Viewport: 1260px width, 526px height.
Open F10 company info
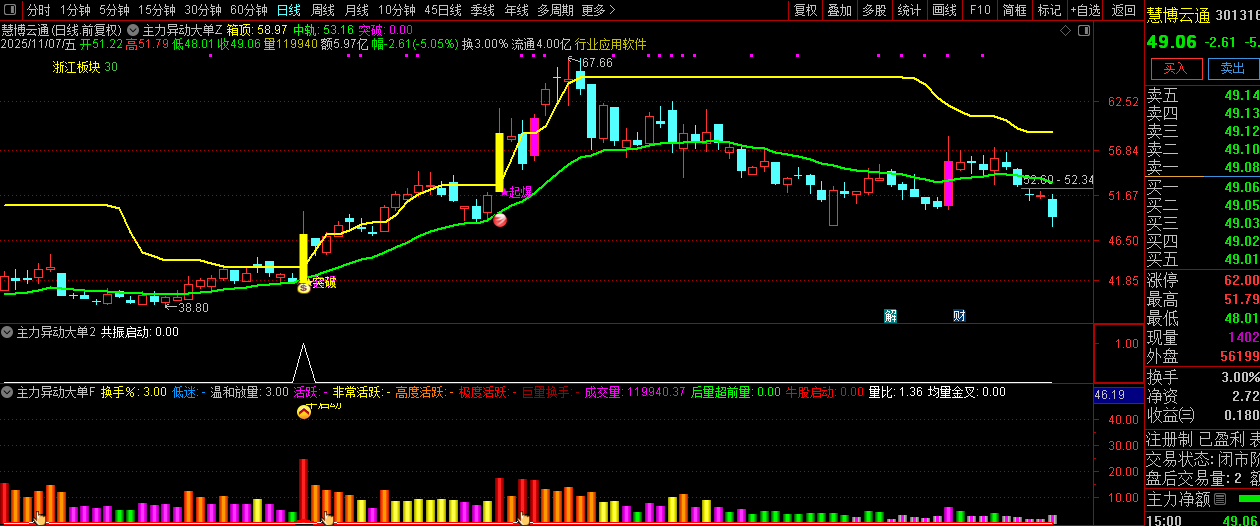click(980, 10)
